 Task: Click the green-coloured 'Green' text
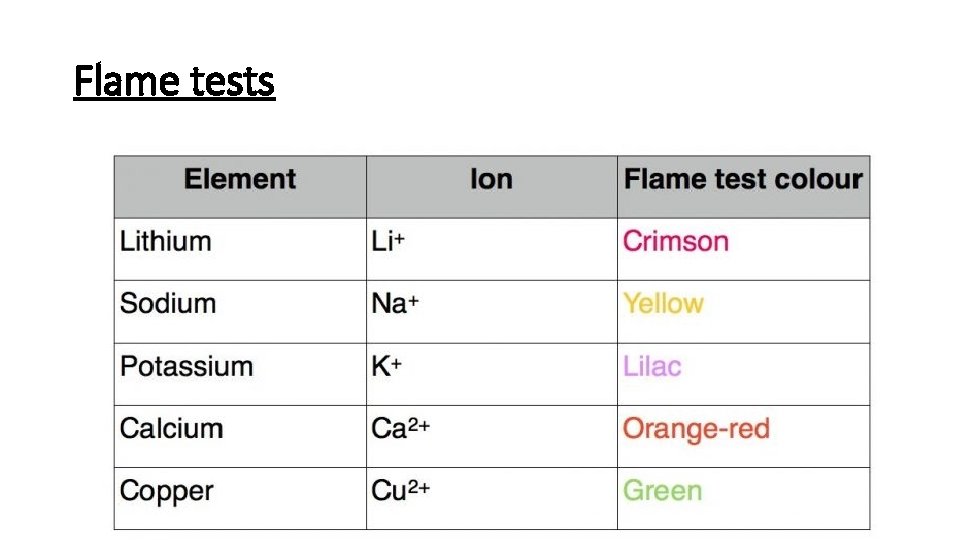[662, 491]
